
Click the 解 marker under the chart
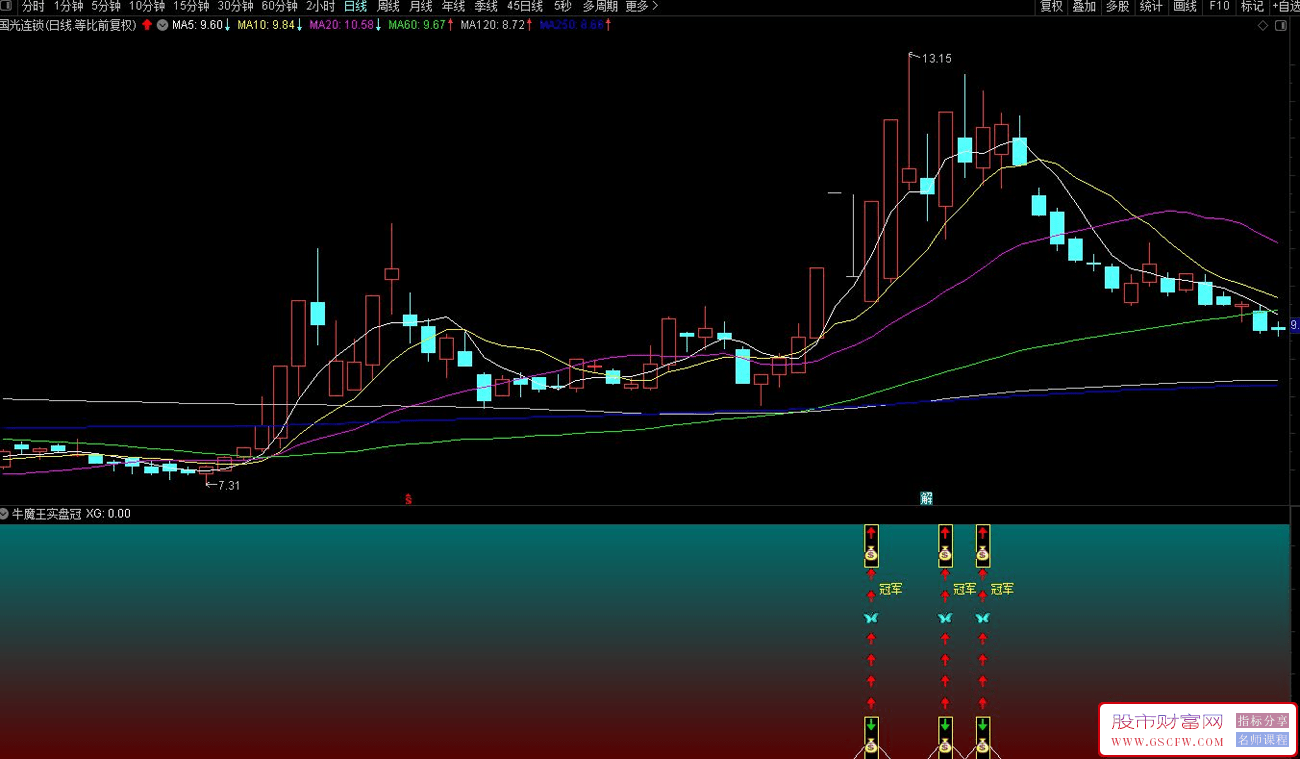926,498
